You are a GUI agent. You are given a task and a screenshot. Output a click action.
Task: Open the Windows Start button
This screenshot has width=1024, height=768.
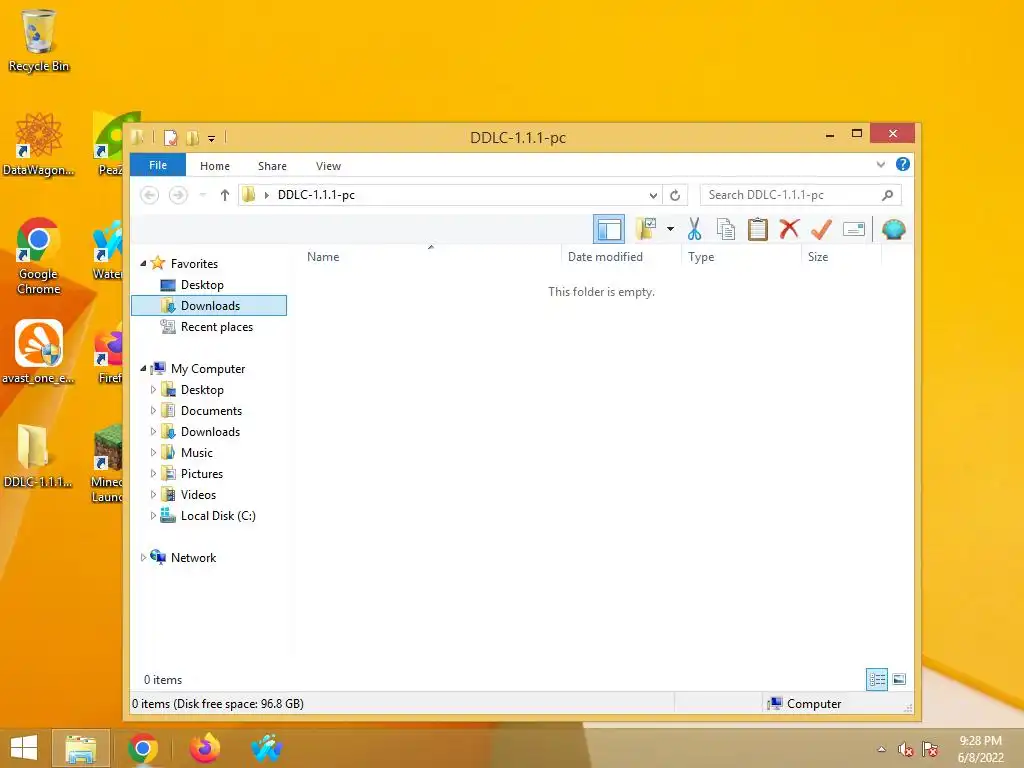(x=24, y=748)
